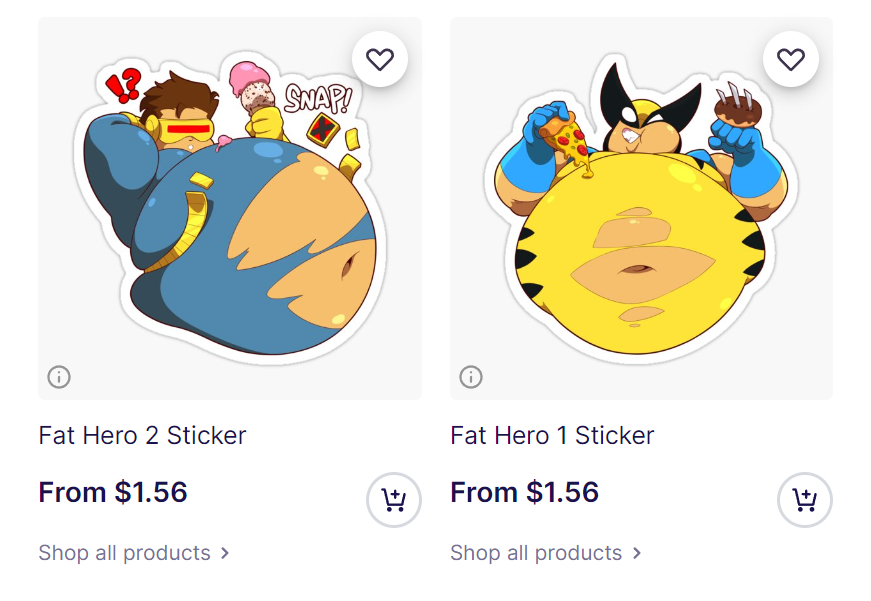Click the Fat Hero 1 price From $1.56
The height and width of the screenshot is (601, 871).
pyautogui.click(x=525, y=492)
